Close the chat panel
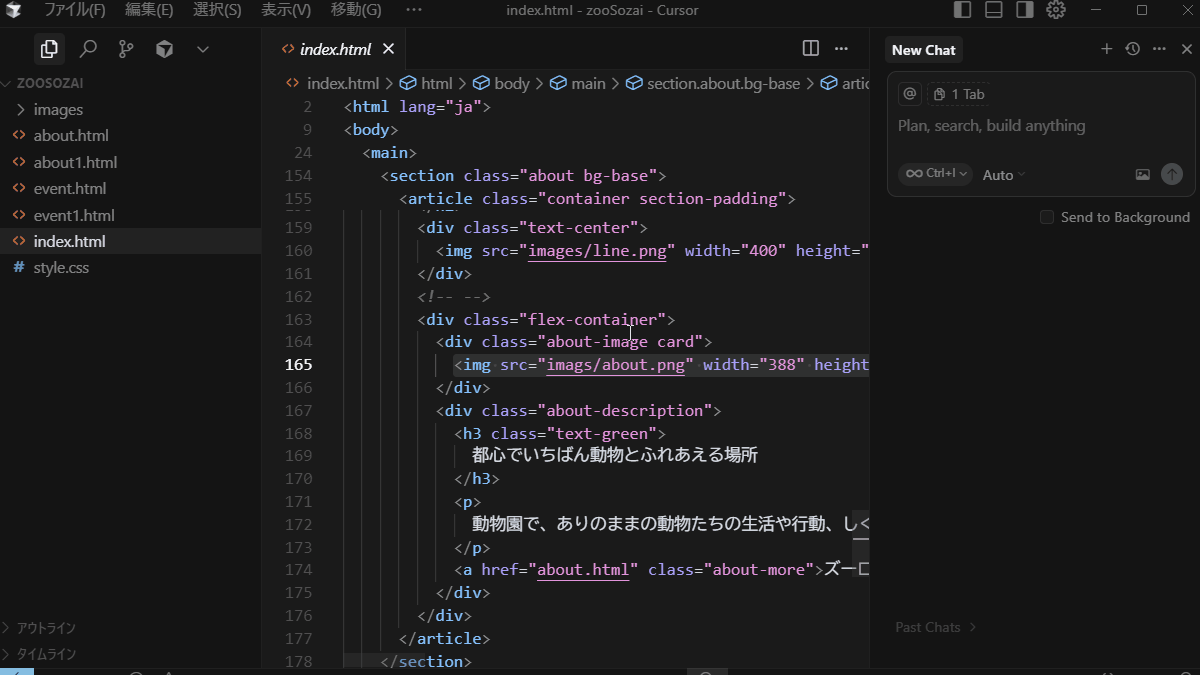This screenshot has width=1200, height=675. [1186, 49]
